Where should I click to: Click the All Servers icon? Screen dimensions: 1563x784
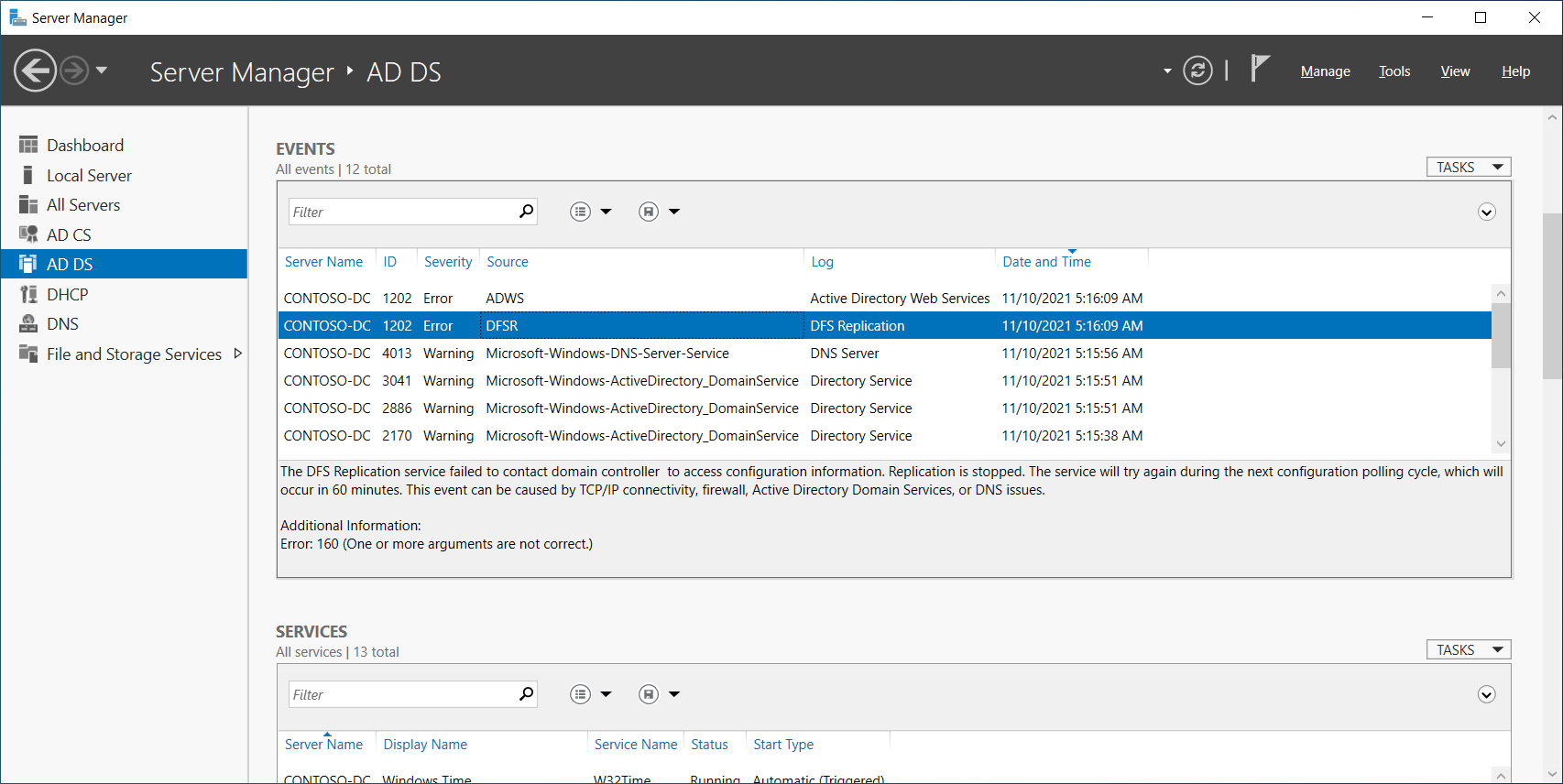click(28, 204)
